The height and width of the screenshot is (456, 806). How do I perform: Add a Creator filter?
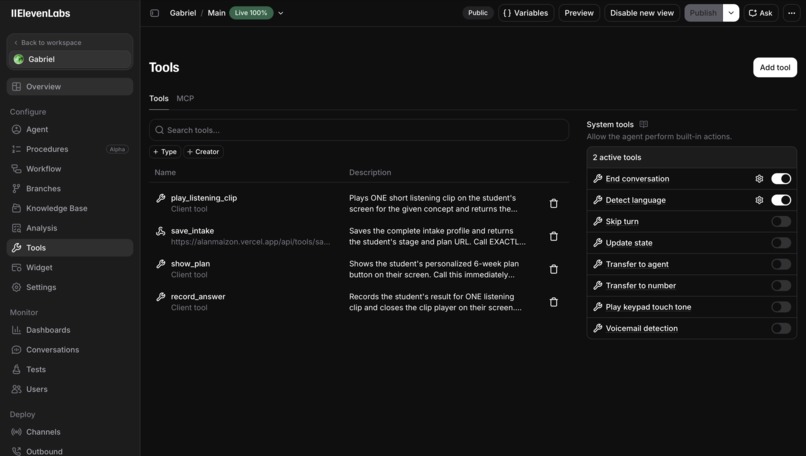coord(203,152)
